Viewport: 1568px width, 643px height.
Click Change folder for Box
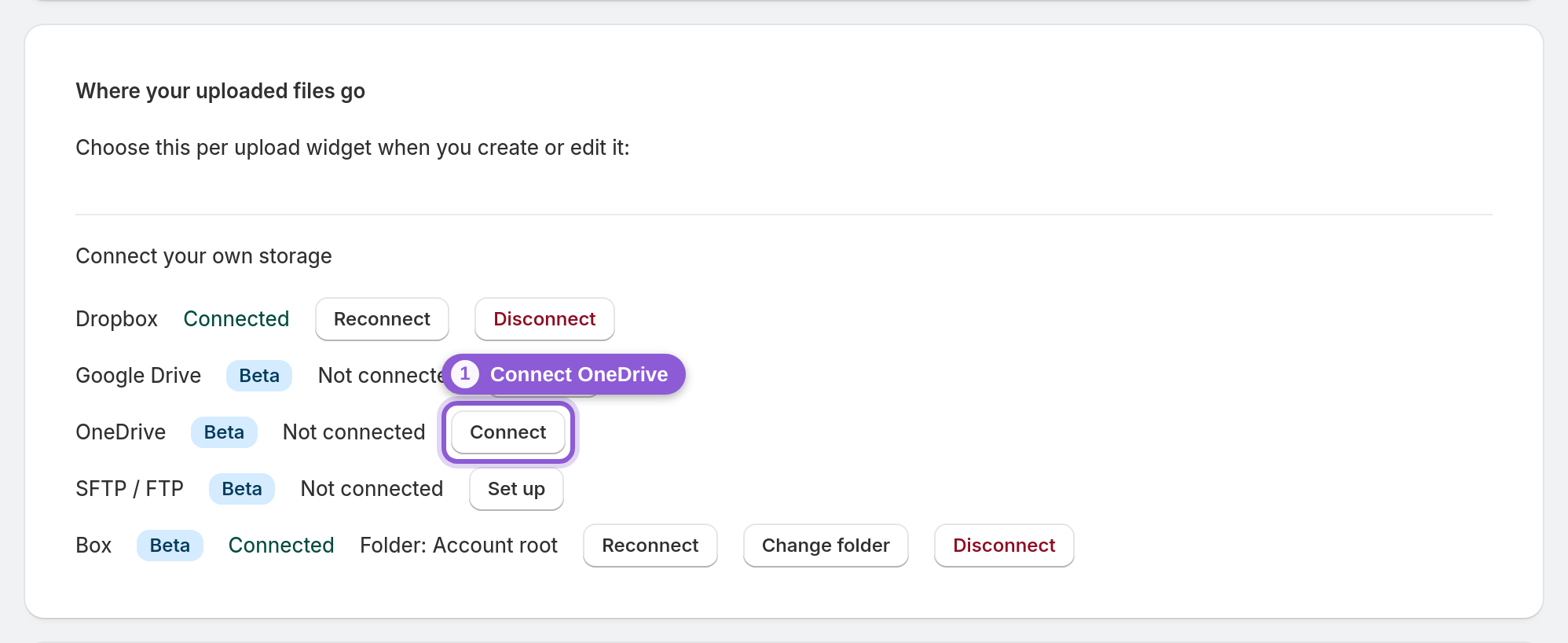826,546
